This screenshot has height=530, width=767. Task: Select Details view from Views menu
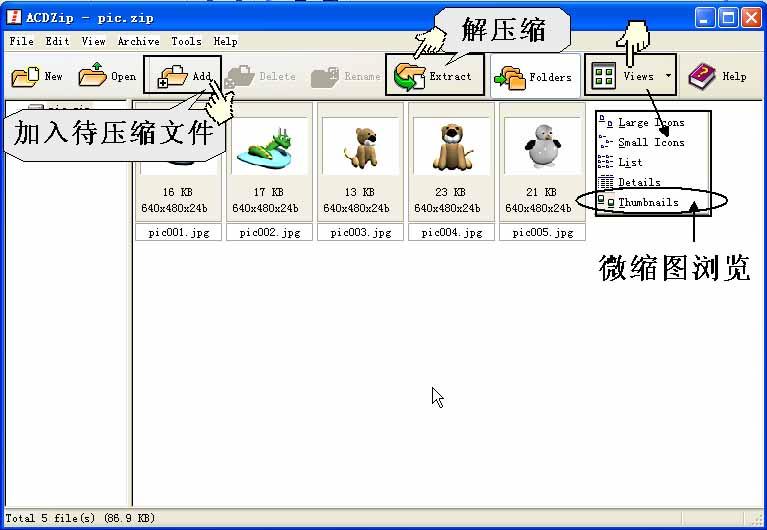638,182
